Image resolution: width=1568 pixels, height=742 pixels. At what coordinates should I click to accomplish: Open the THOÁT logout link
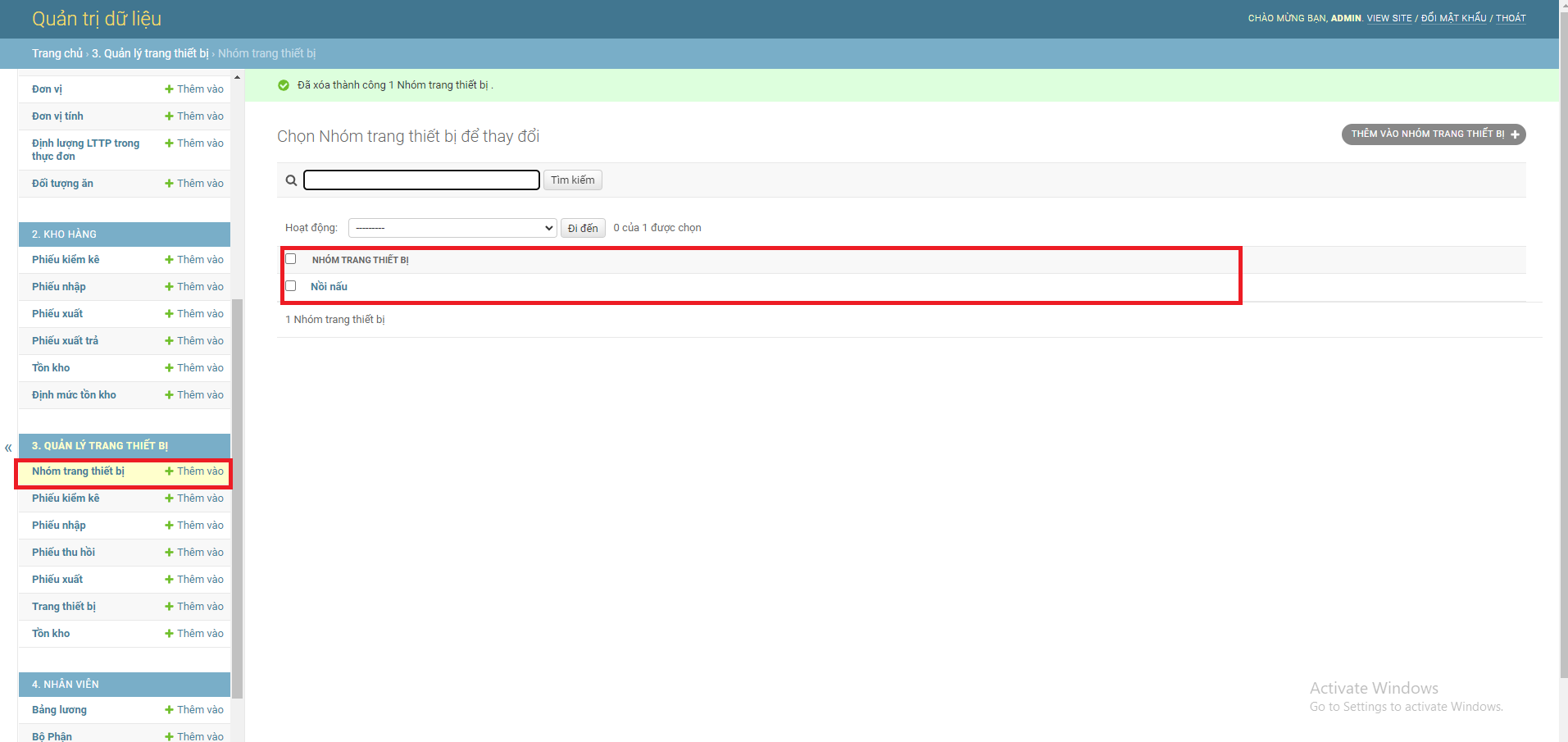(1511, 17)
